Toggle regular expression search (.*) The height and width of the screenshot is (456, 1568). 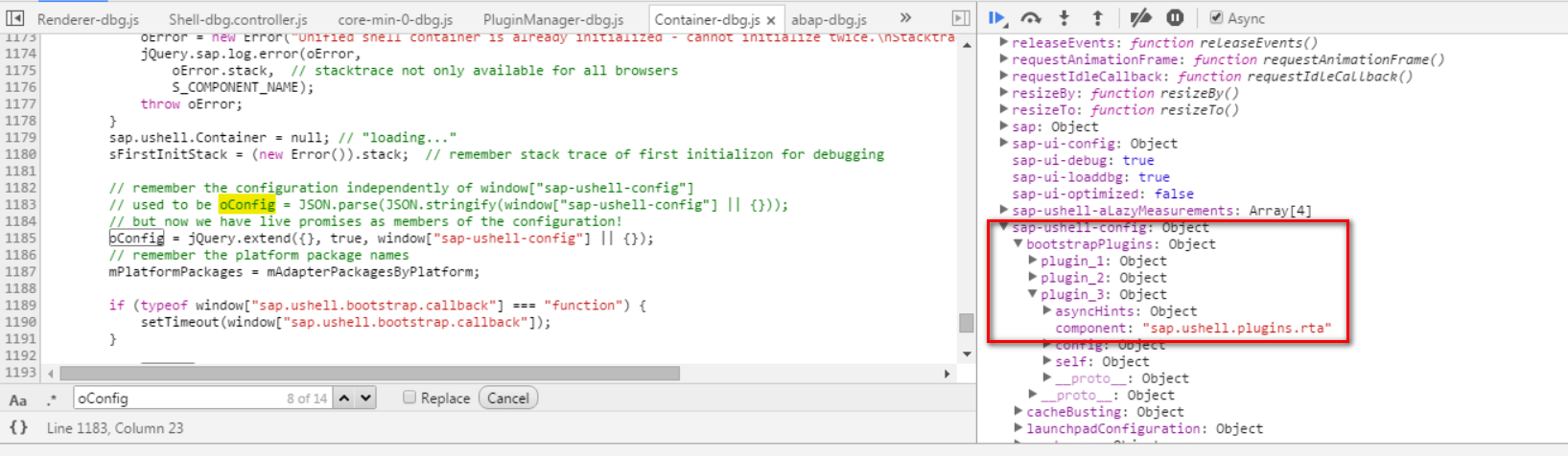[52, 399]
